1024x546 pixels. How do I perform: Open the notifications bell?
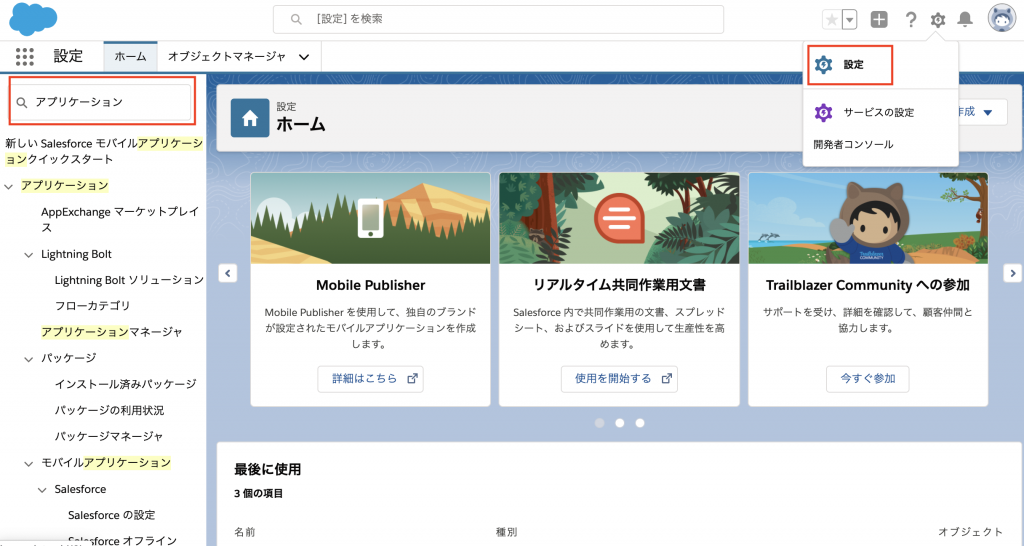[x=965, y=20]
